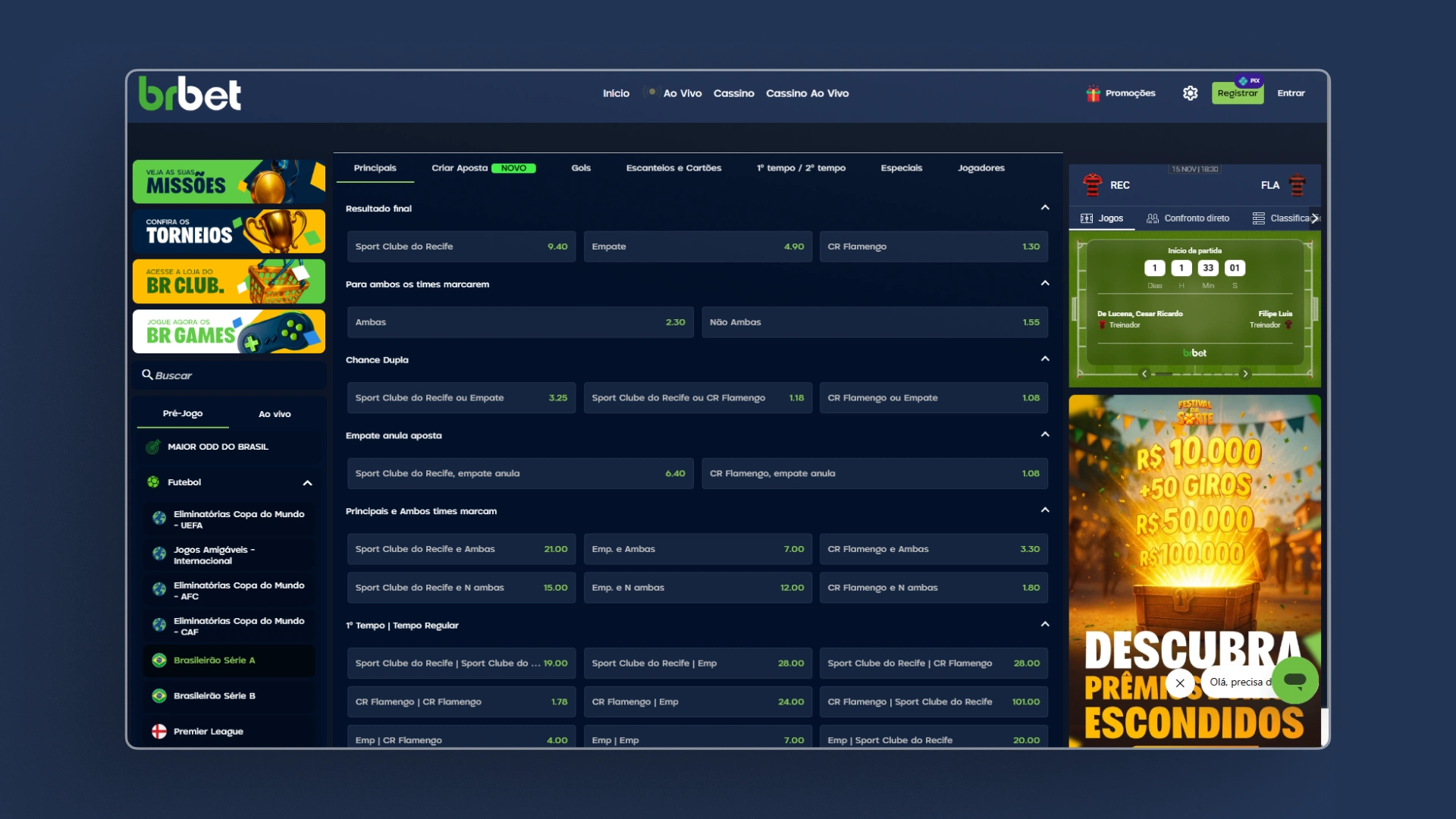Click the Buscar search field
This screenshot has width=1456, height=819.
tap(229, 375)
